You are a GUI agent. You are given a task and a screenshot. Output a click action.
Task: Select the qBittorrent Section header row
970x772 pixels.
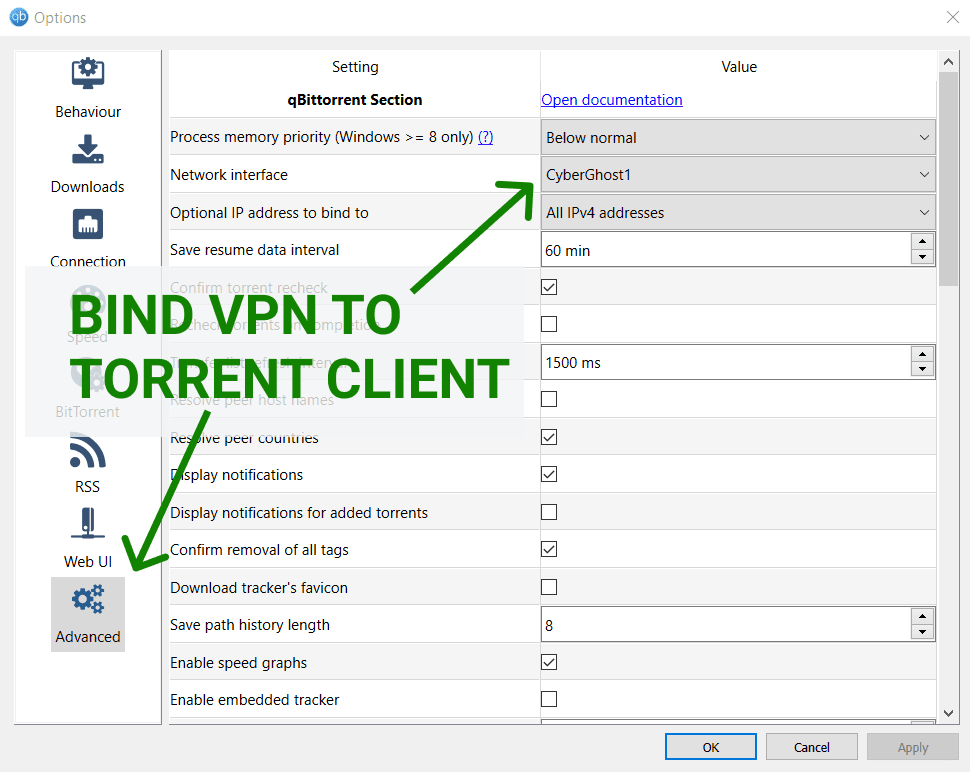(354, 100)
